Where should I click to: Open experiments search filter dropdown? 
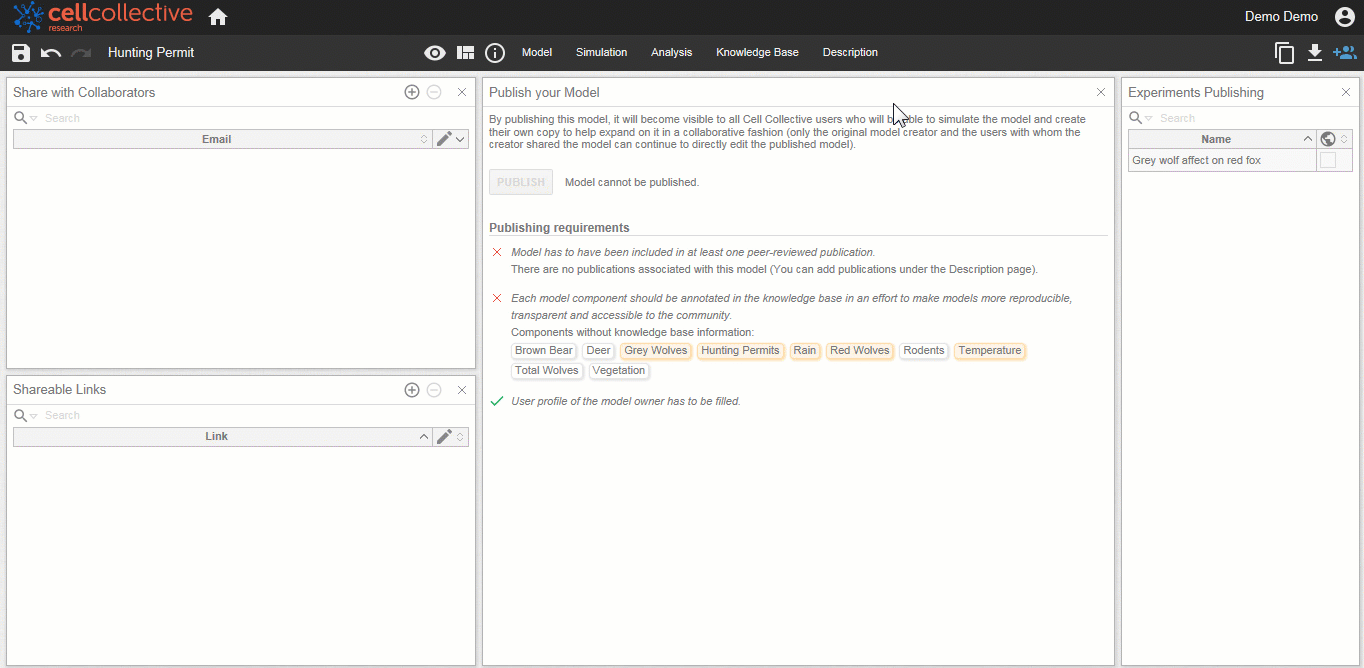1149,119
